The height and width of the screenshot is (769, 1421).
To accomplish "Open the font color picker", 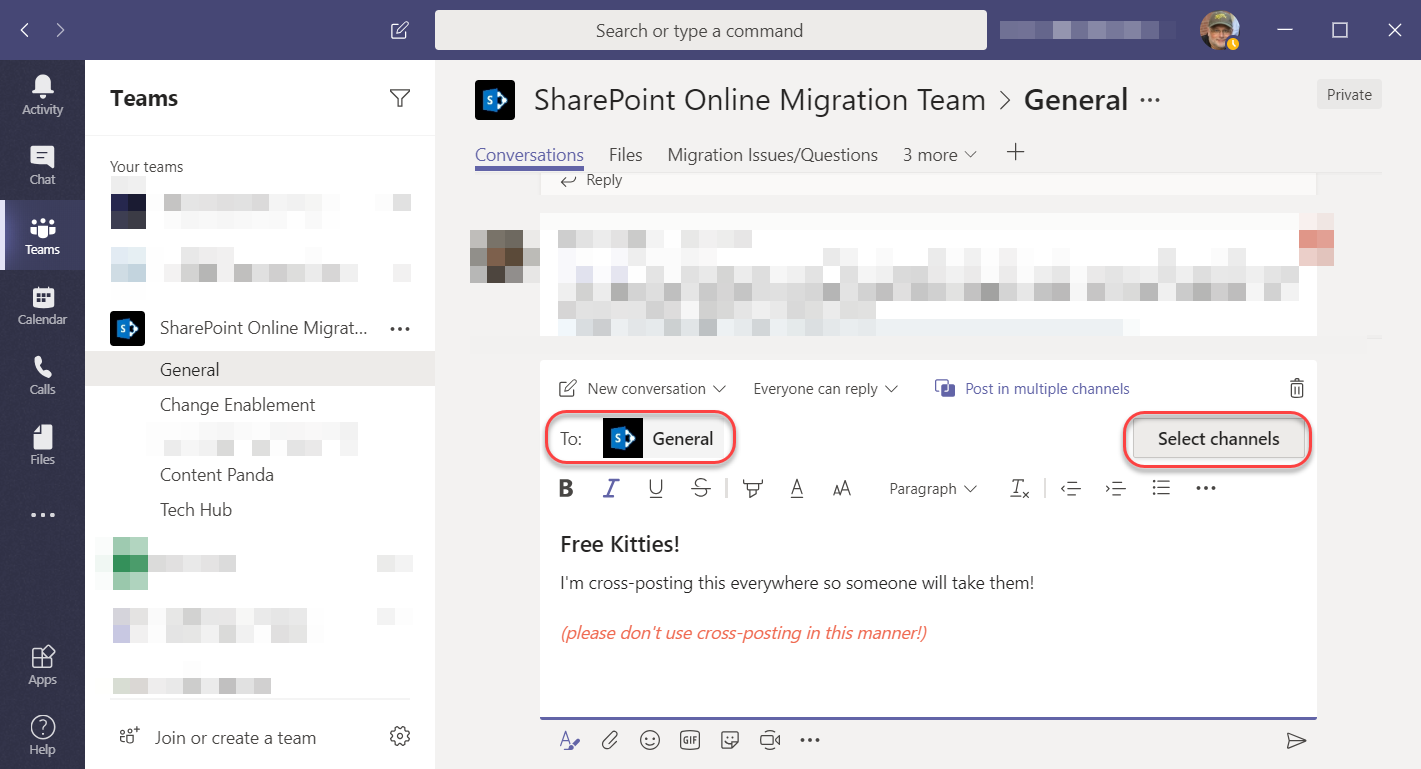I will point(796,488).
